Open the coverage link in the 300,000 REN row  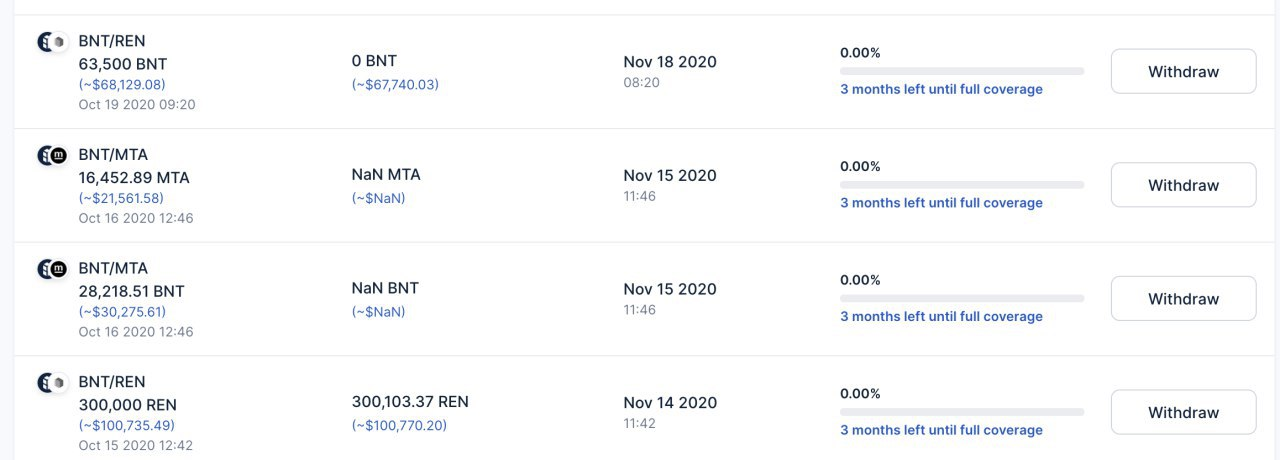[x=941, y=430]
